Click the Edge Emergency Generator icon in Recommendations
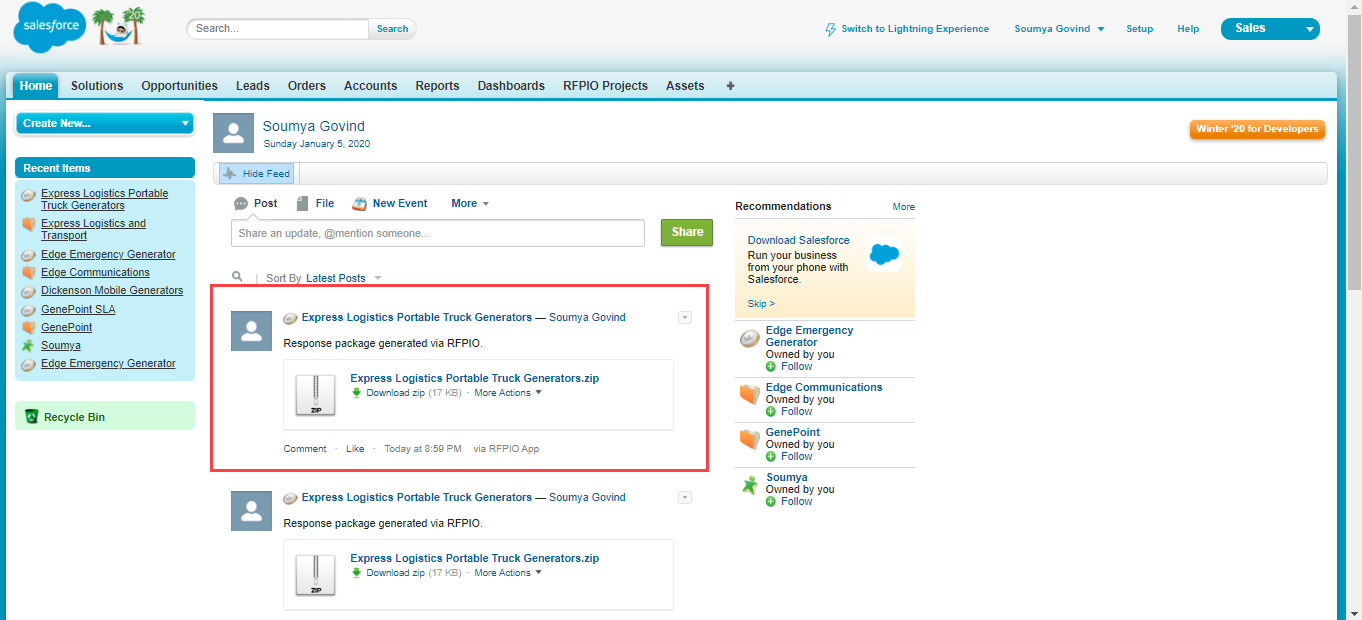 (749, 339)
